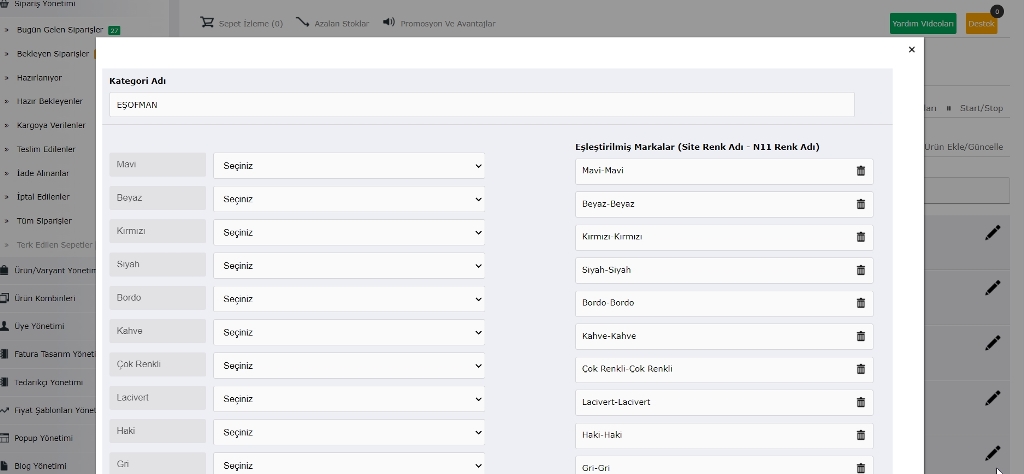
Task: Remove the Siyah-Siyah pair via trash icon
Action: (x=860, y=270)
